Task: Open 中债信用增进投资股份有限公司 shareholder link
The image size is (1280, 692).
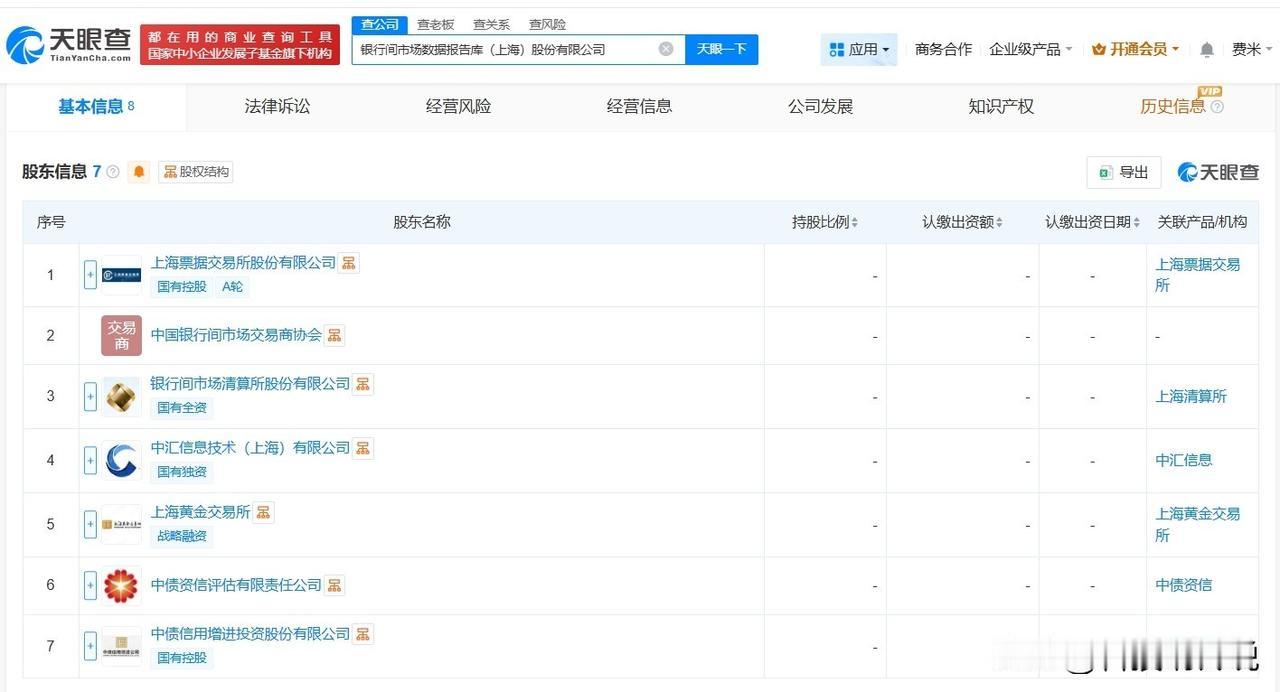Action: [250, 634]
